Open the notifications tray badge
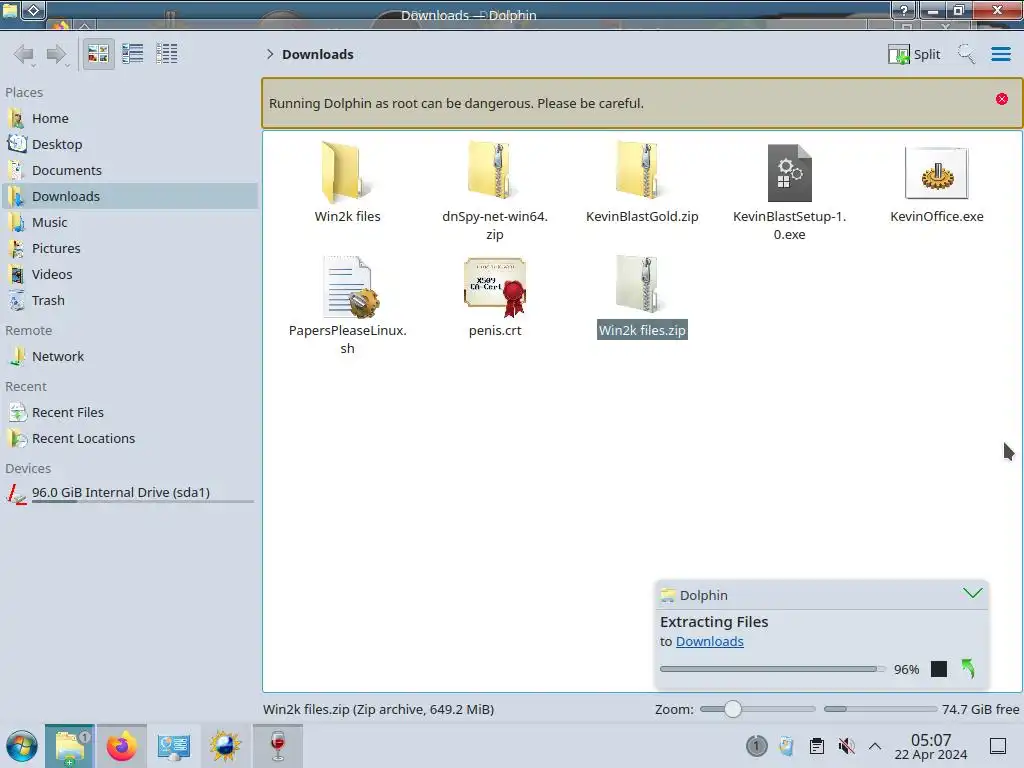The image size is (1024, 768). (x=757, y=746)
